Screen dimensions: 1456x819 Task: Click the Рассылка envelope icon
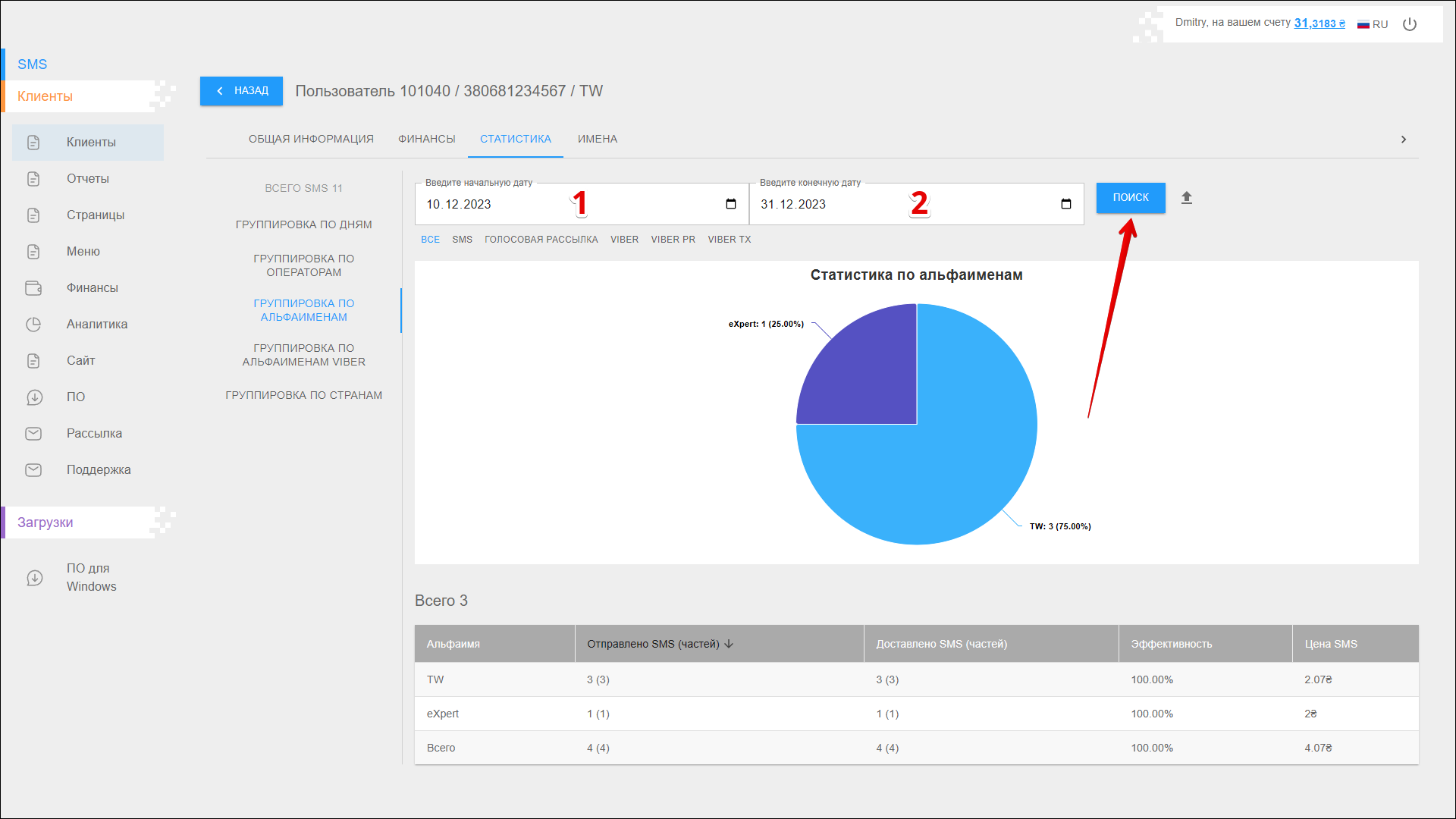point(33,434)
